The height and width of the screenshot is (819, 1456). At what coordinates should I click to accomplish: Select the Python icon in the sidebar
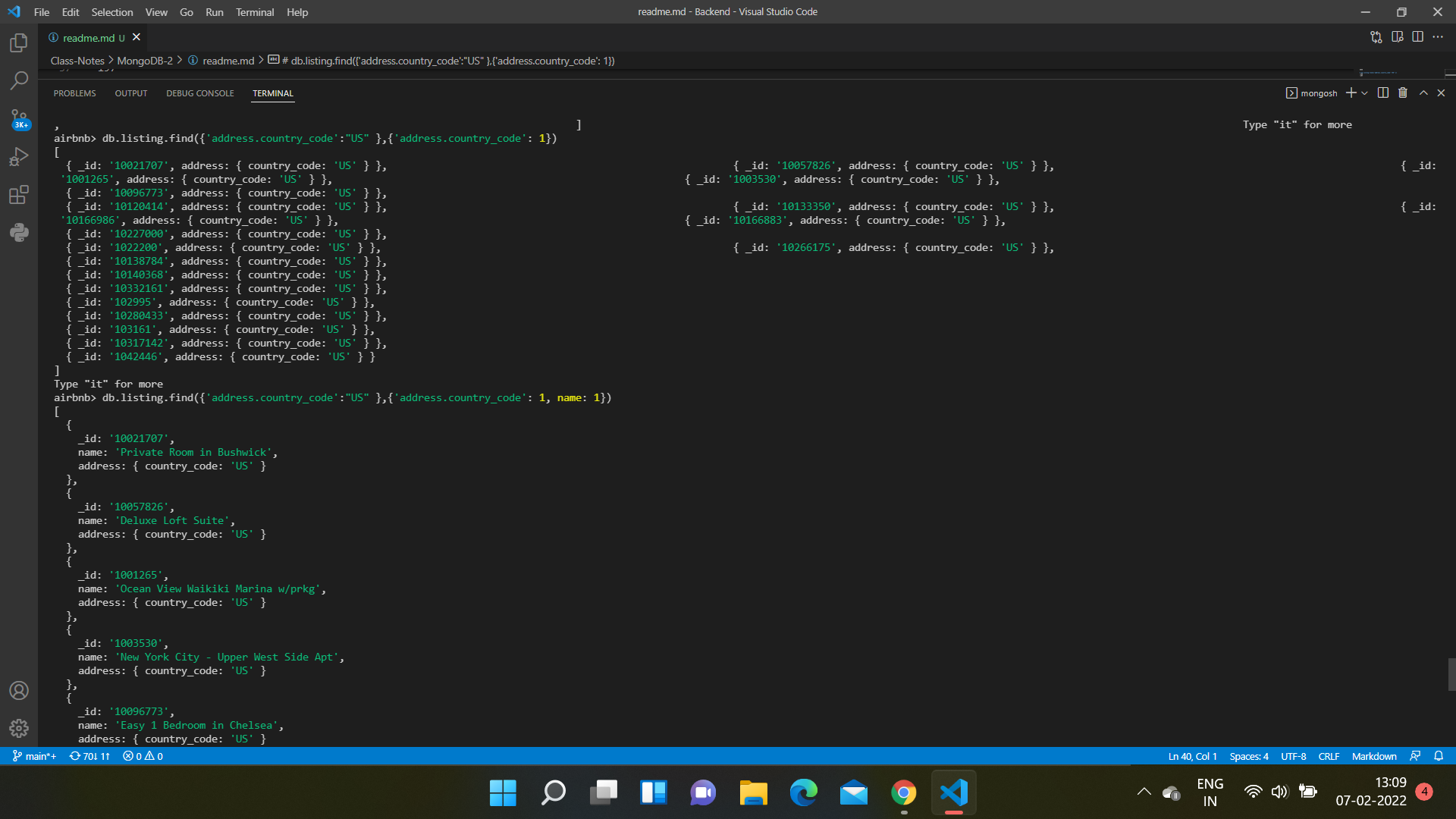point(18,233)
